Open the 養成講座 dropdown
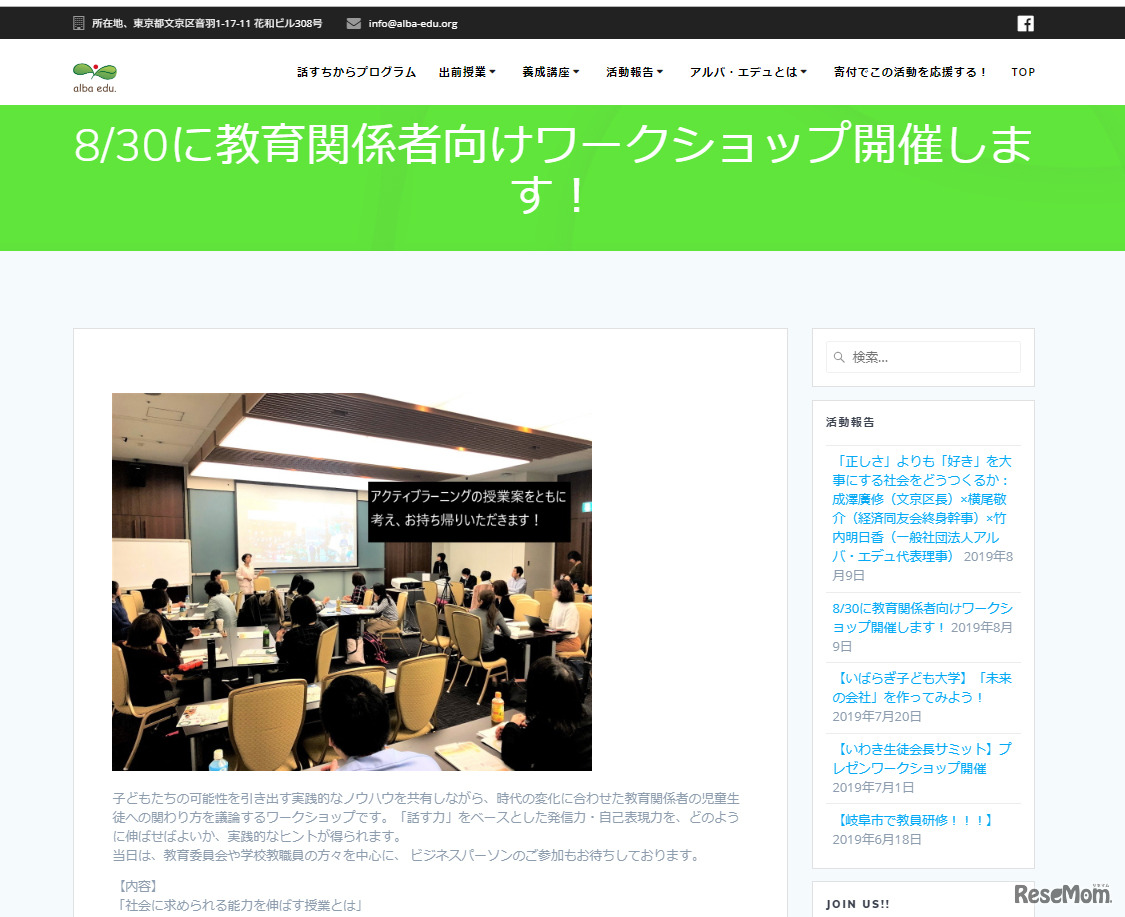Screen dimensions: 1125x917 [x=548, y=71]
